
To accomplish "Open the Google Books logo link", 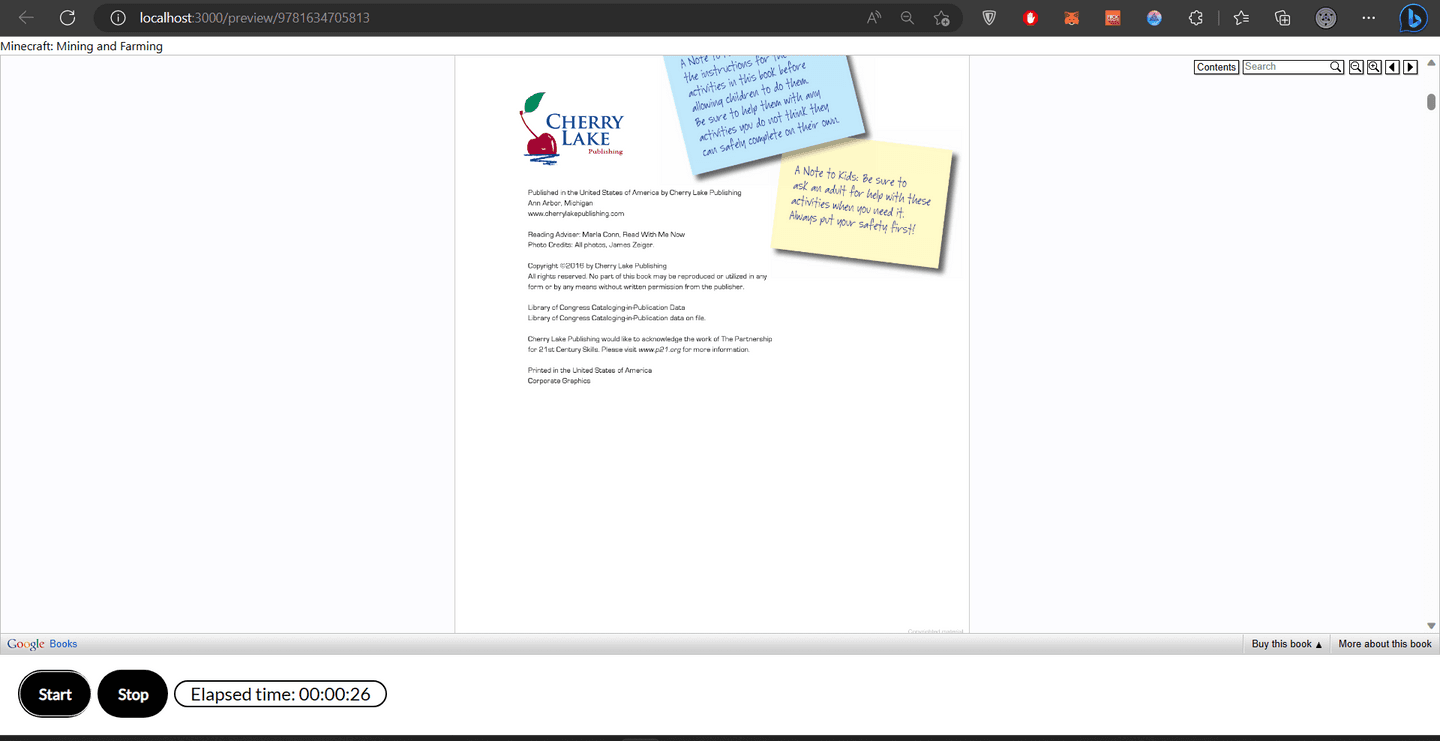I will point(42,644).
